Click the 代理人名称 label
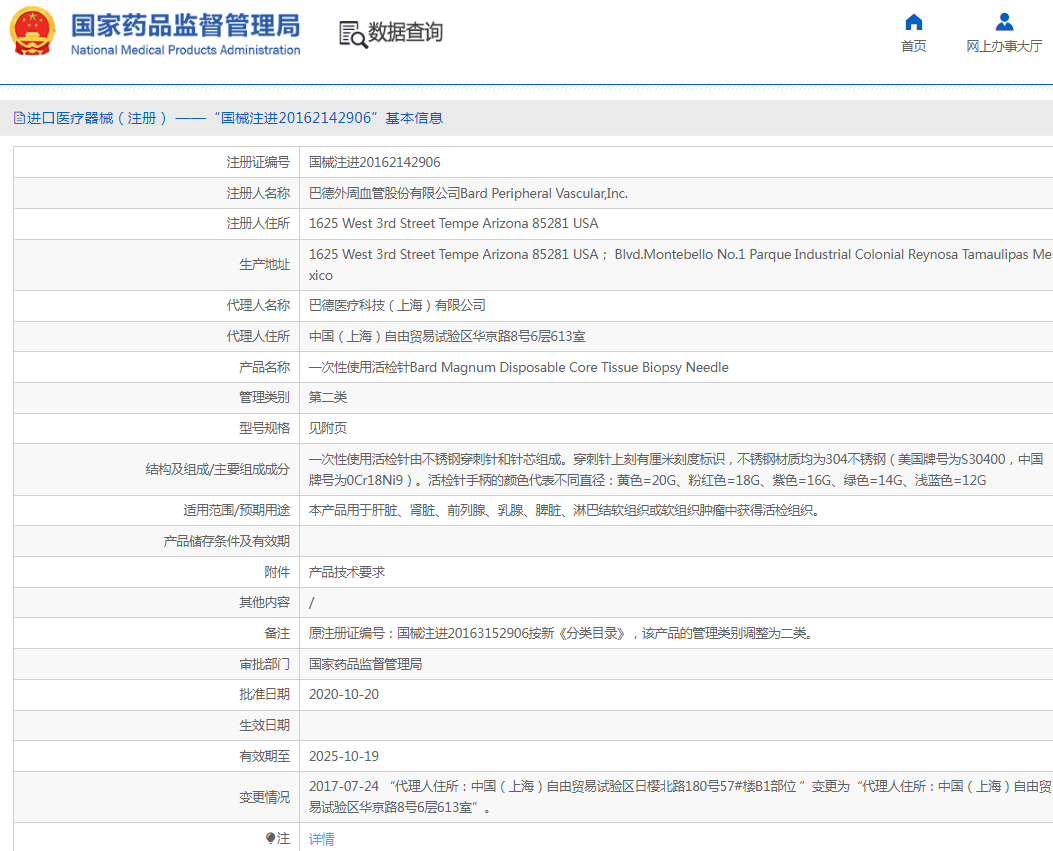Image resolution: width=1053 pixels, height=851 pixels. pos(258,306)
